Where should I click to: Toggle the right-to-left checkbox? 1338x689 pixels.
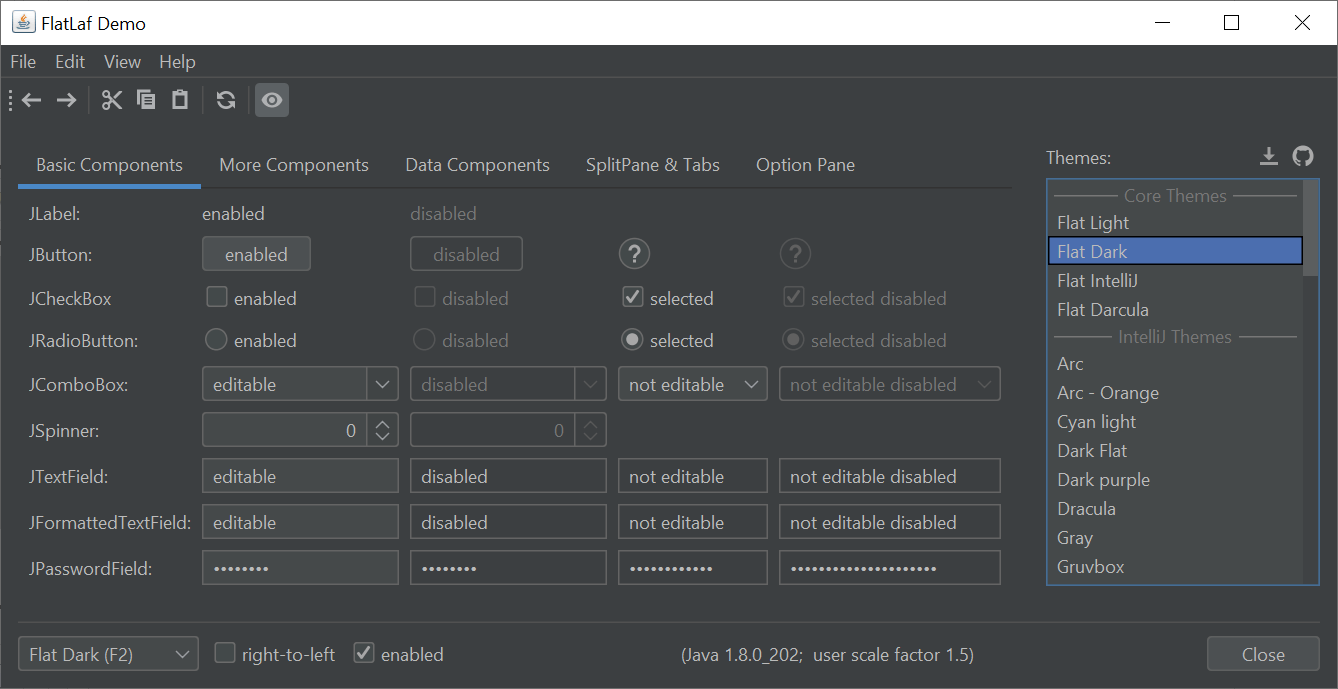click(x=226, y=654)
